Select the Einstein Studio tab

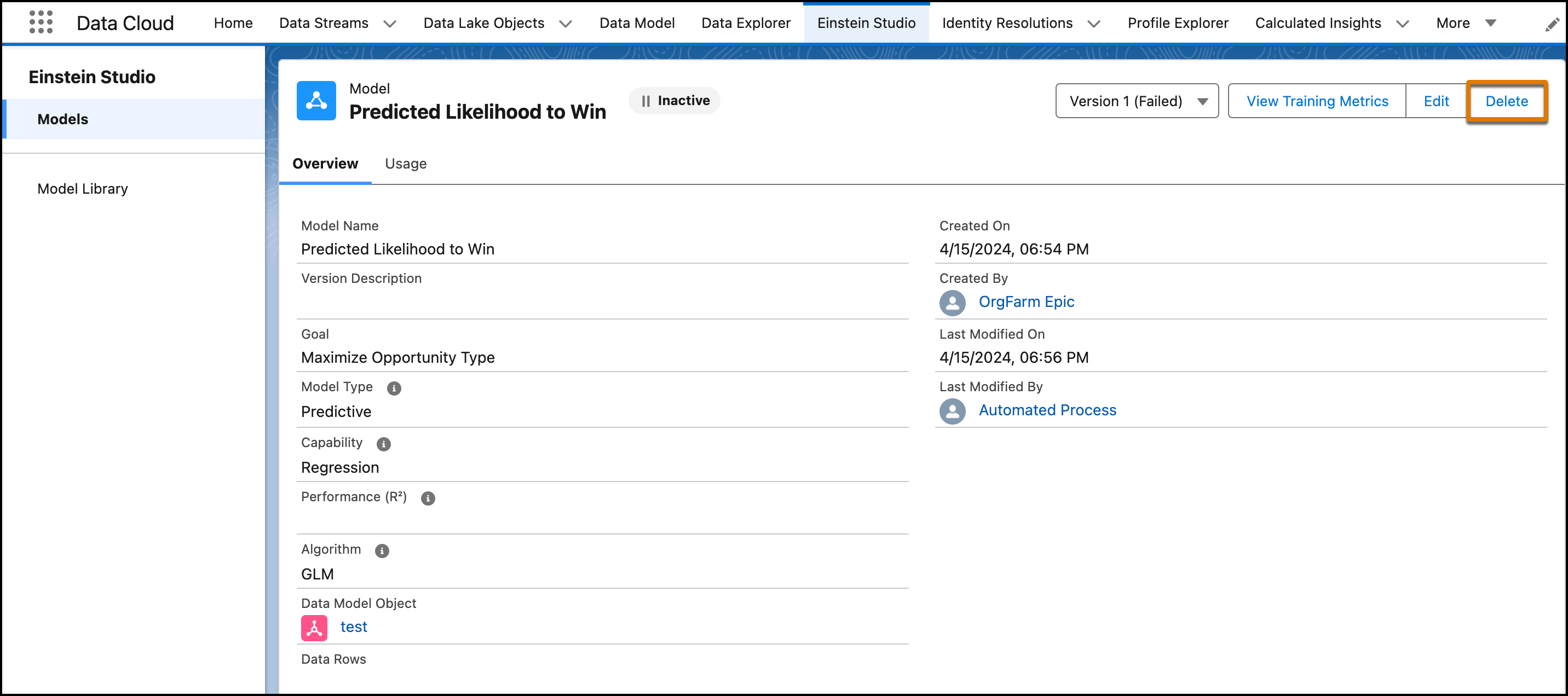(866, 23)
